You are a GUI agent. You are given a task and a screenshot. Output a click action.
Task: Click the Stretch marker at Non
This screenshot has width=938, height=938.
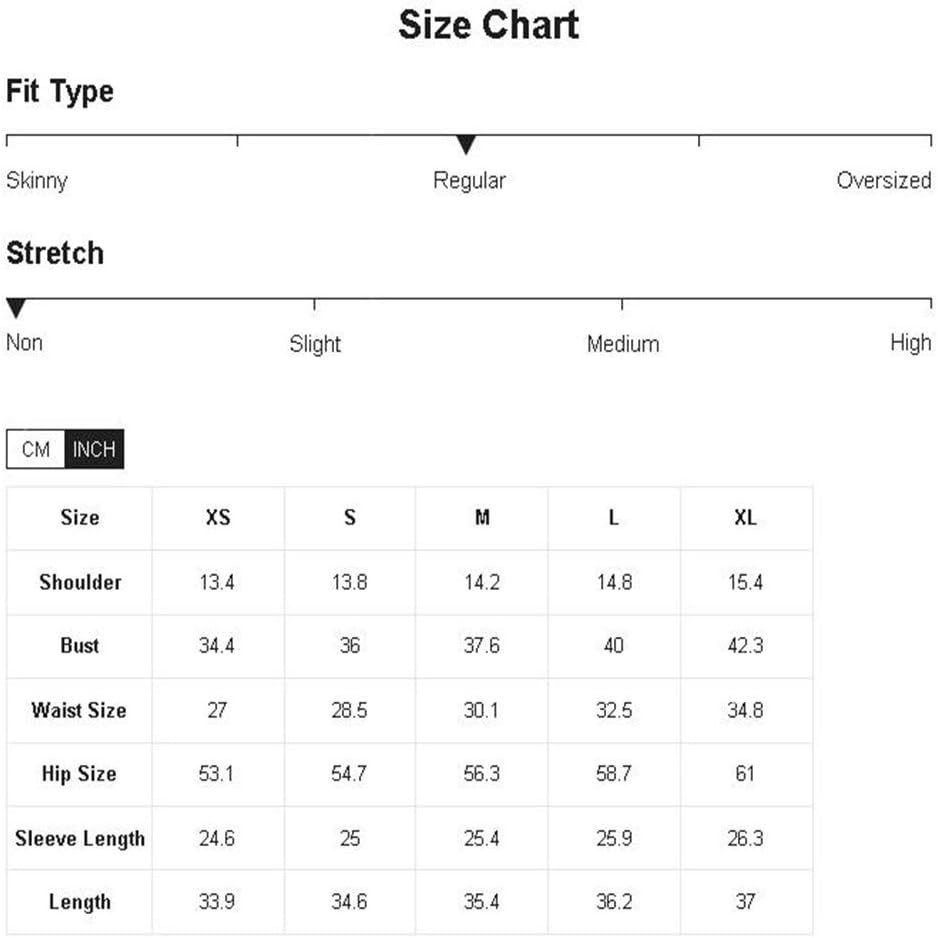click(x=16, y=307)
